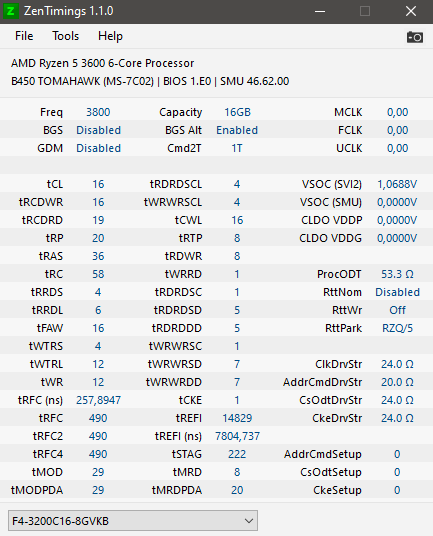The width and height of the screenshot is (433, 536).
Task: Click the camera screenshot icon
Action: click(x=415, y=37)
